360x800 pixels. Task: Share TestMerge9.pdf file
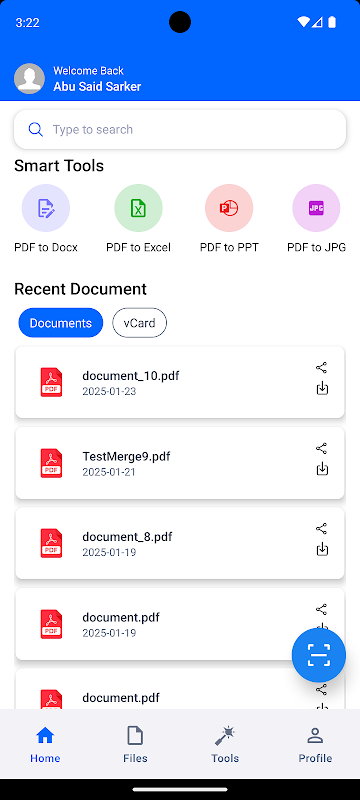321,448
